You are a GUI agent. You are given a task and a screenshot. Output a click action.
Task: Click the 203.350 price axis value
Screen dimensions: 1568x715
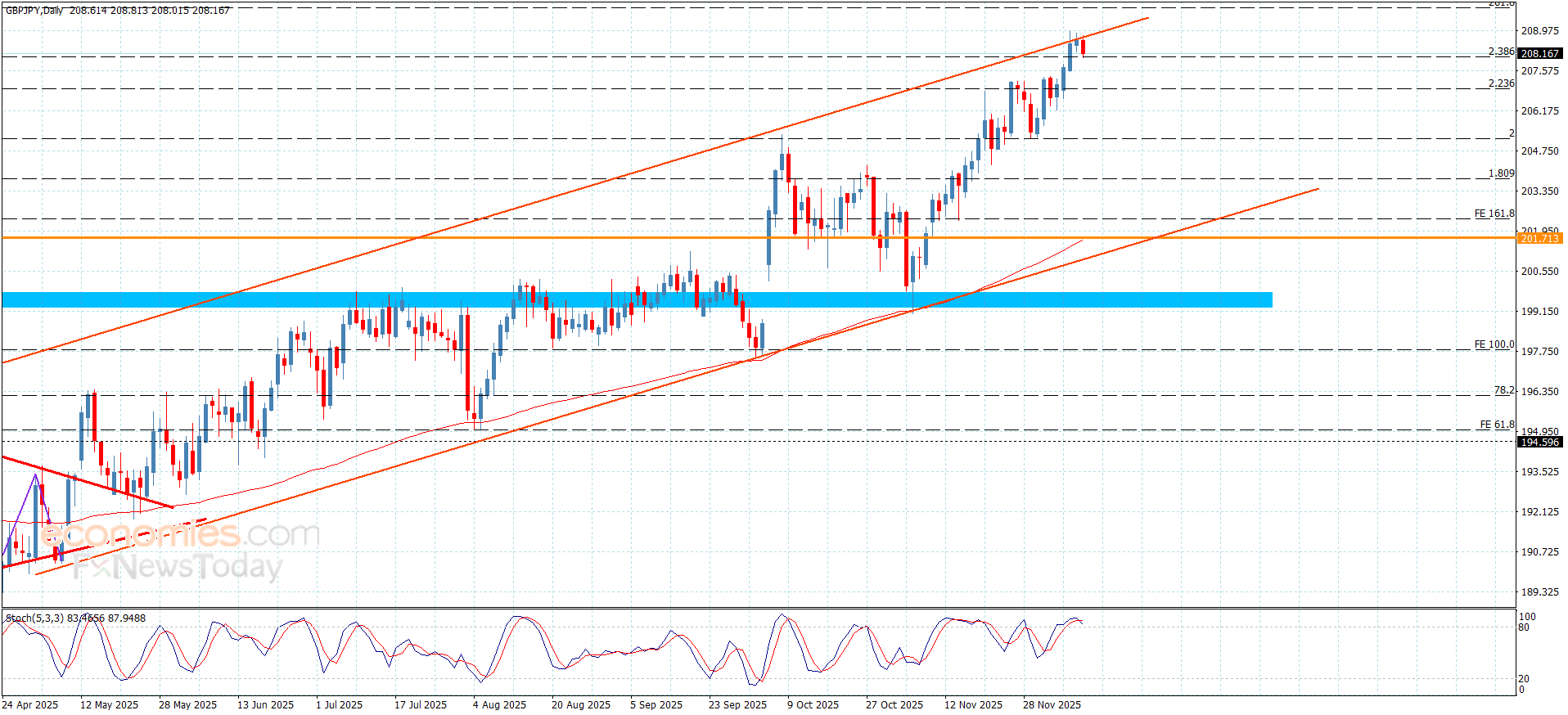[1539, 191]
